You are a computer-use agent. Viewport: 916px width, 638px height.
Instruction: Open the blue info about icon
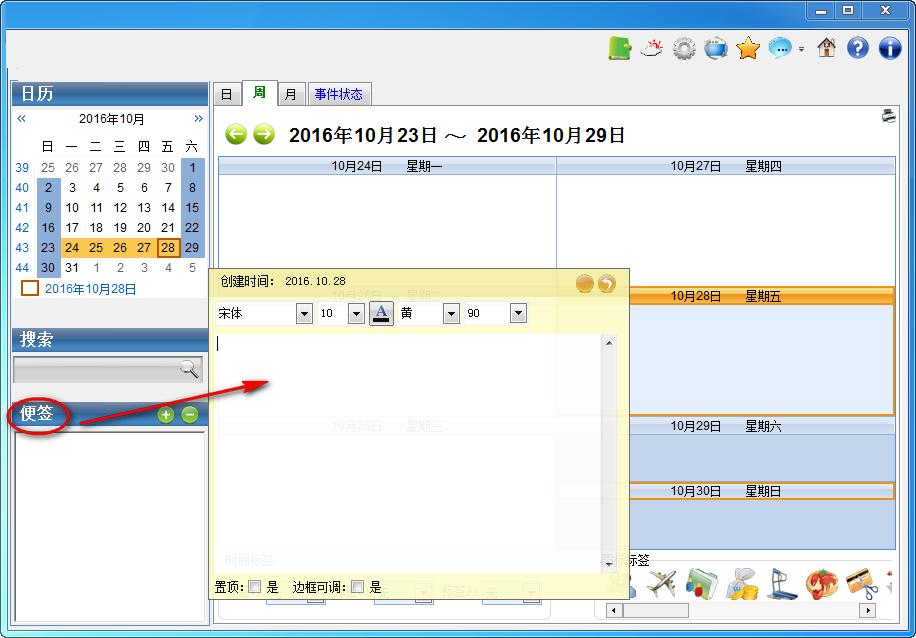pyautogui.click(x=890, y=48)
